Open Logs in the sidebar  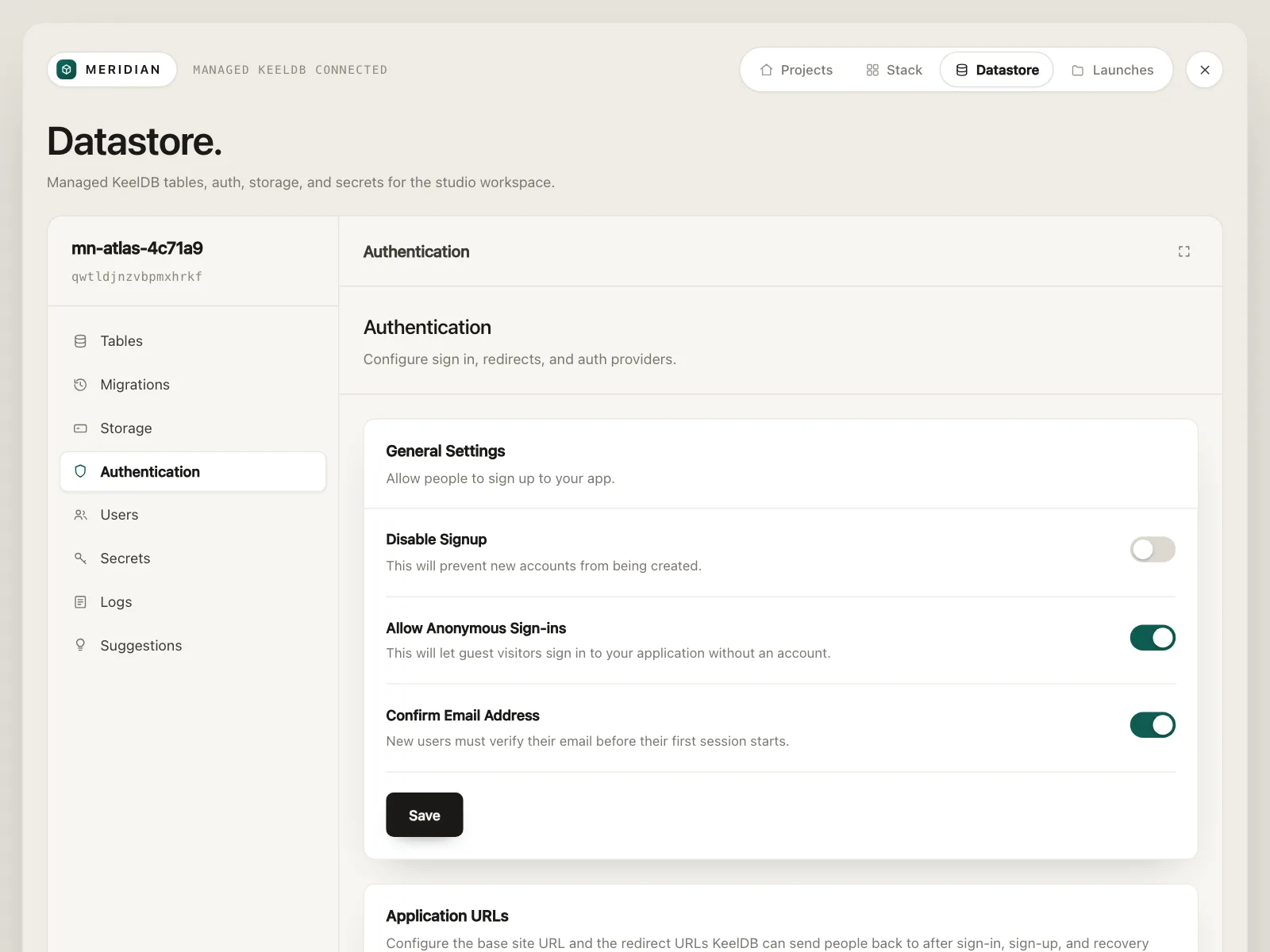[x=193, y=602]
